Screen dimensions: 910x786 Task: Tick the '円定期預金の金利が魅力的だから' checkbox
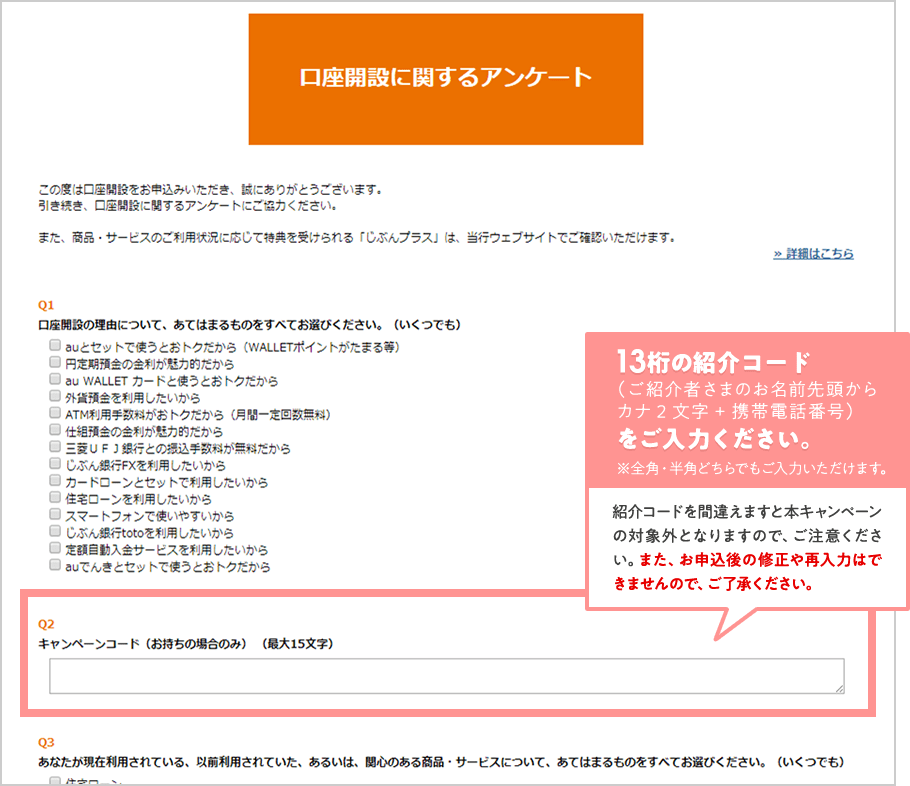(x=56, y=363)
